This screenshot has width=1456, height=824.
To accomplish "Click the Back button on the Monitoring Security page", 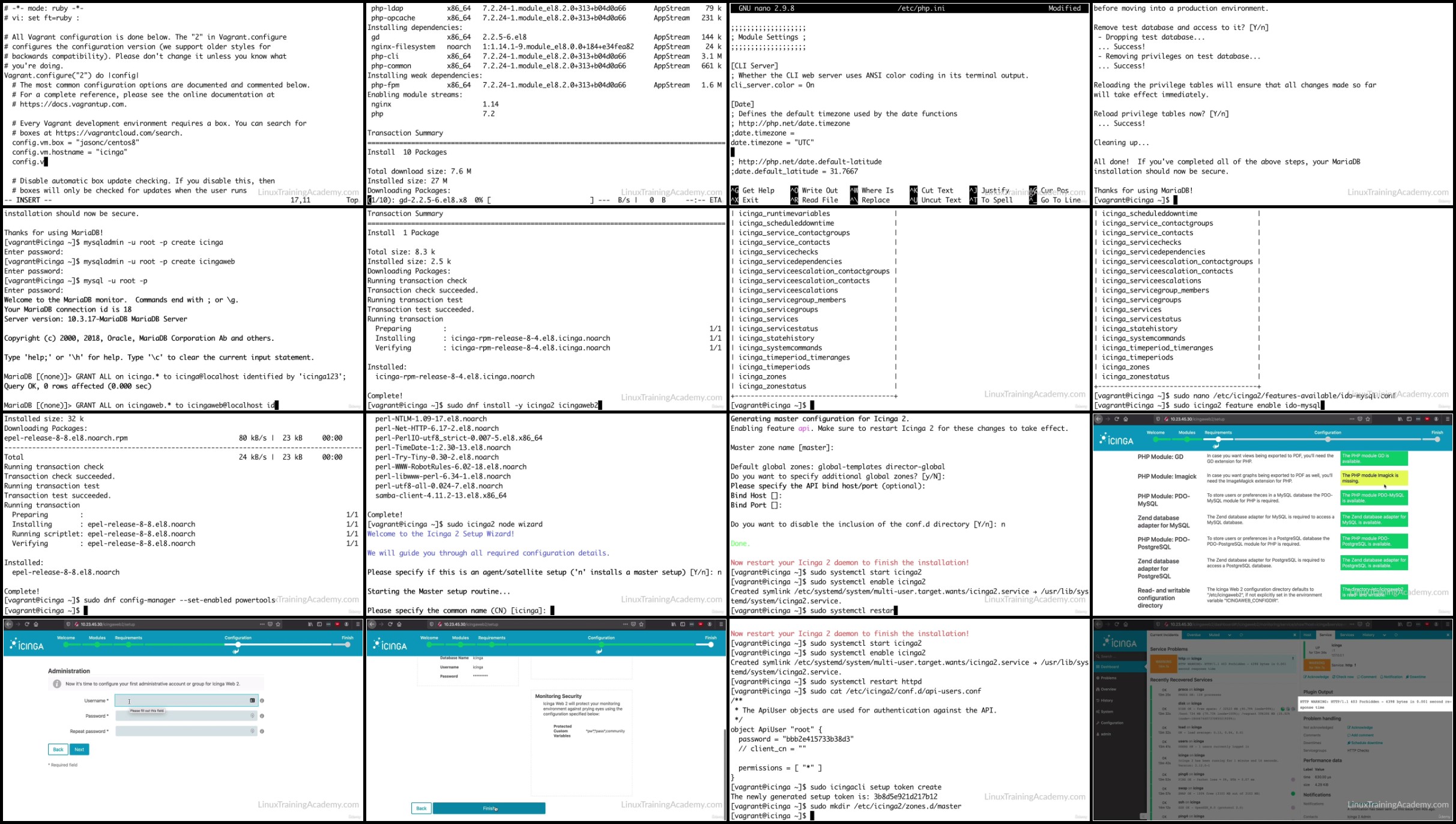I will 421,808.
